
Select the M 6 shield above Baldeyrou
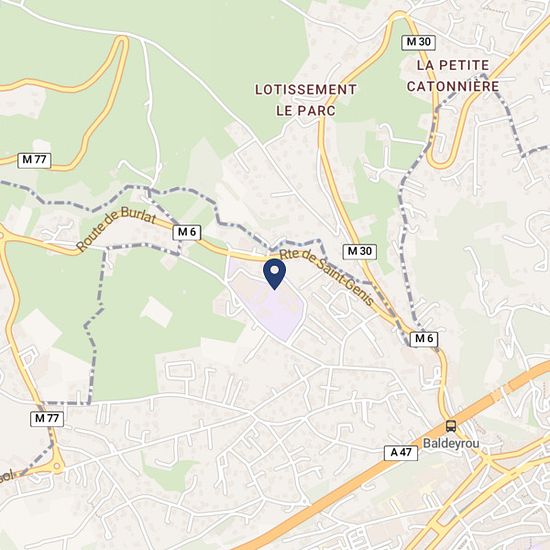(x=424, y=339)
